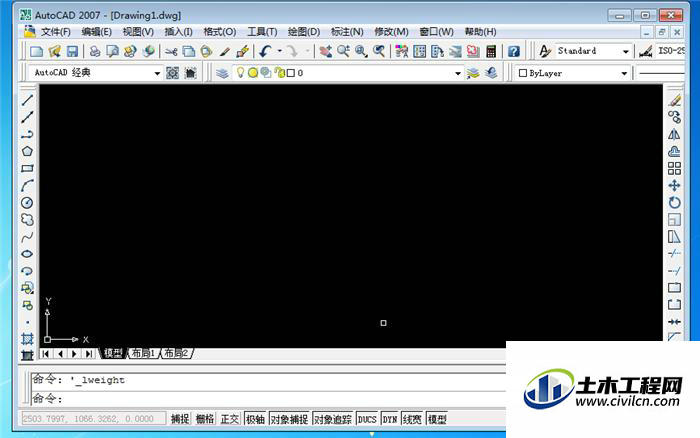Screen dimensions: 700x438
Task: Toggle 极轴 polar tracking
Action: (256, 419)
